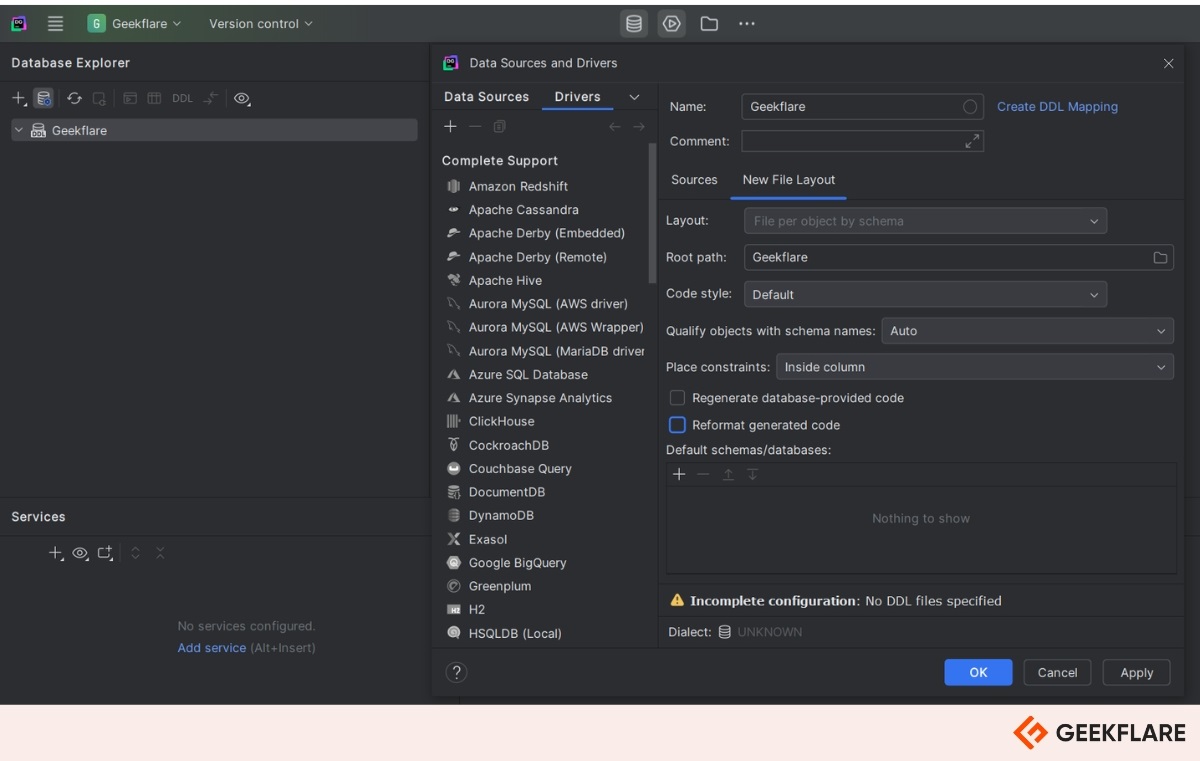This screenshot has height=761, width=1200.
Task: Click the Create DDL Mapping link
Action: pyautogui.click(x=1057, y=106)
